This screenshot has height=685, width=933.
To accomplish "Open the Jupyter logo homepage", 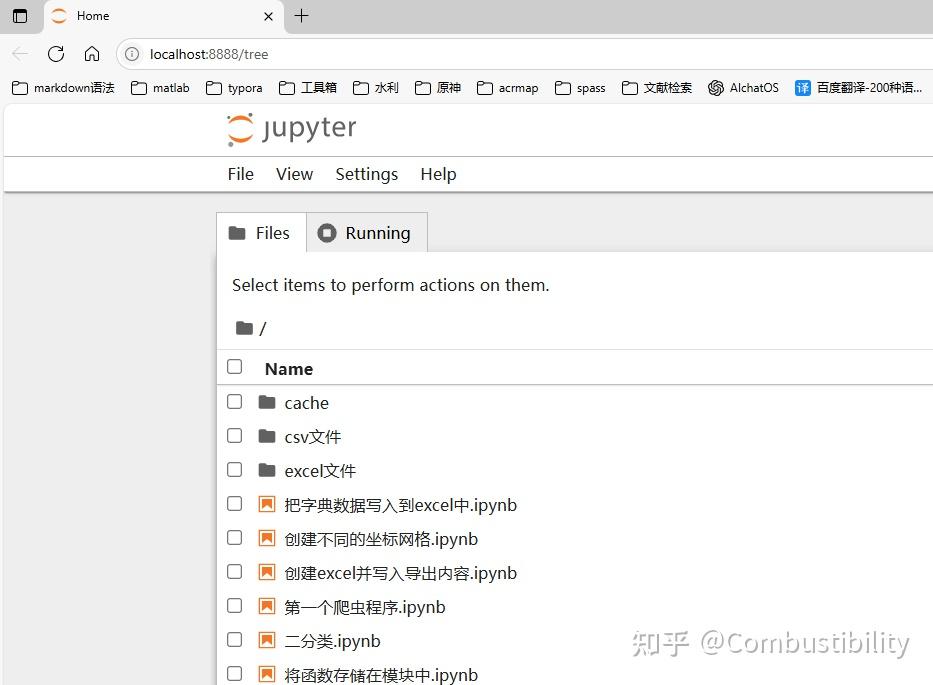I will click(x=290, y=128).
